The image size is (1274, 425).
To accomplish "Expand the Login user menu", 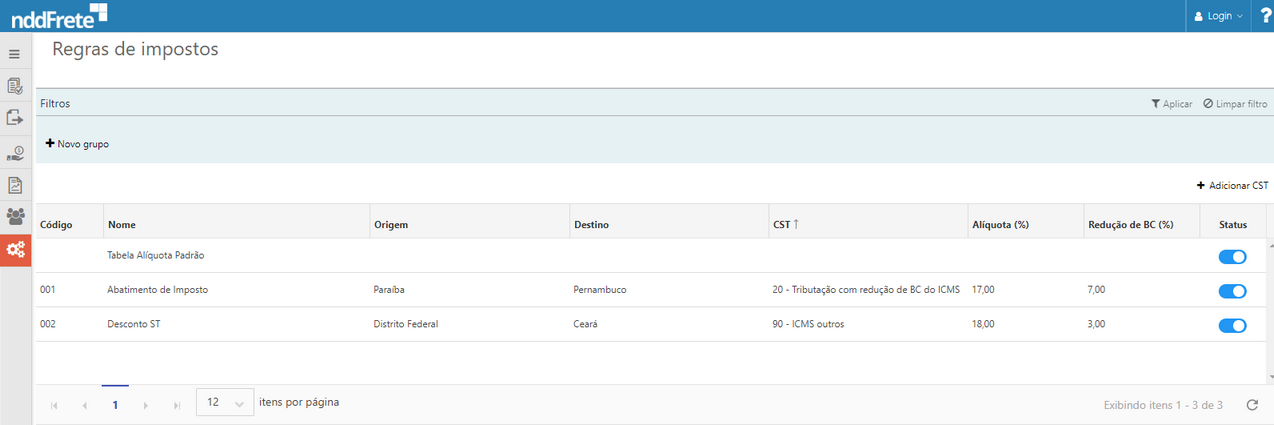I will (1218, 16).
